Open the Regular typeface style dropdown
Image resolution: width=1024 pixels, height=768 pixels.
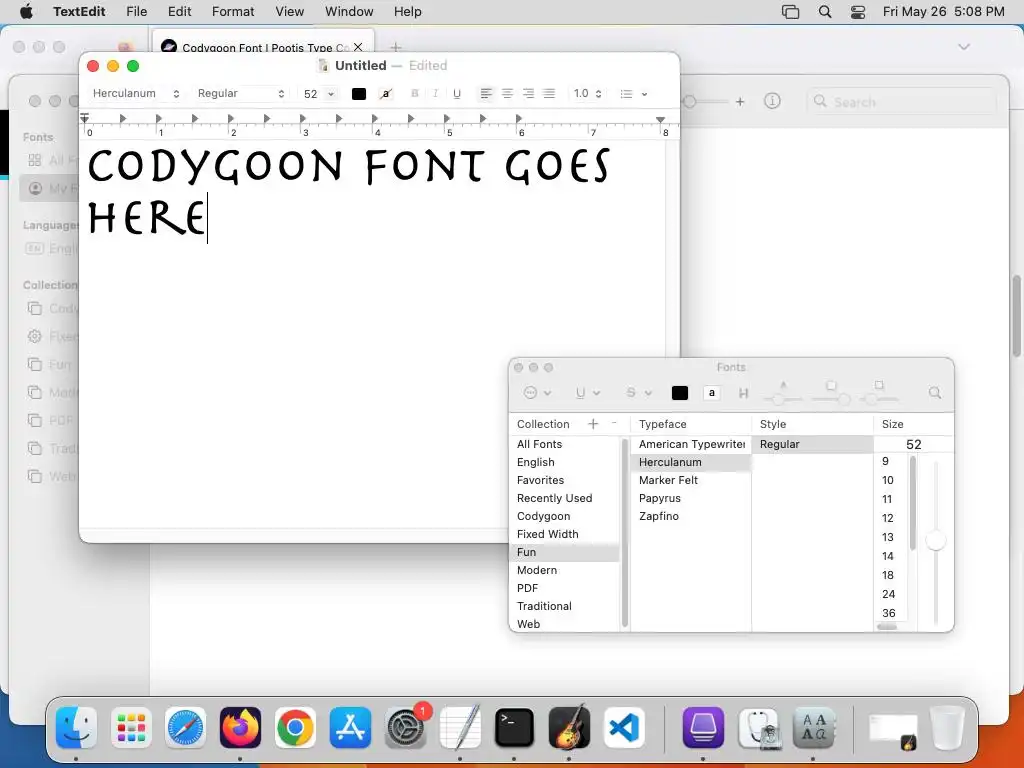tap(241, 93)
